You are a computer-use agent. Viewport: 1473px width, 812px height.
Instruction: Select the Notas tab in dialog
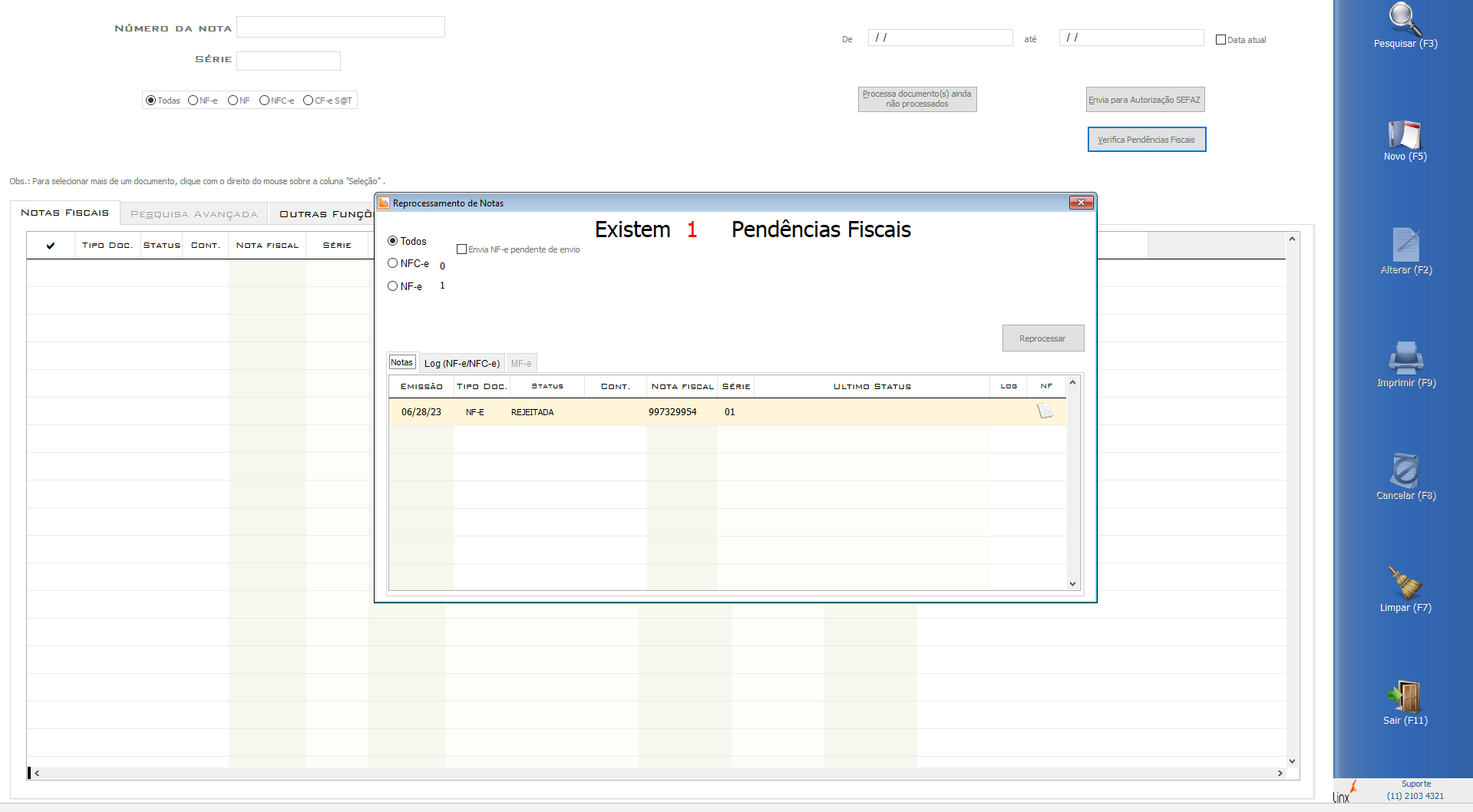401,362
